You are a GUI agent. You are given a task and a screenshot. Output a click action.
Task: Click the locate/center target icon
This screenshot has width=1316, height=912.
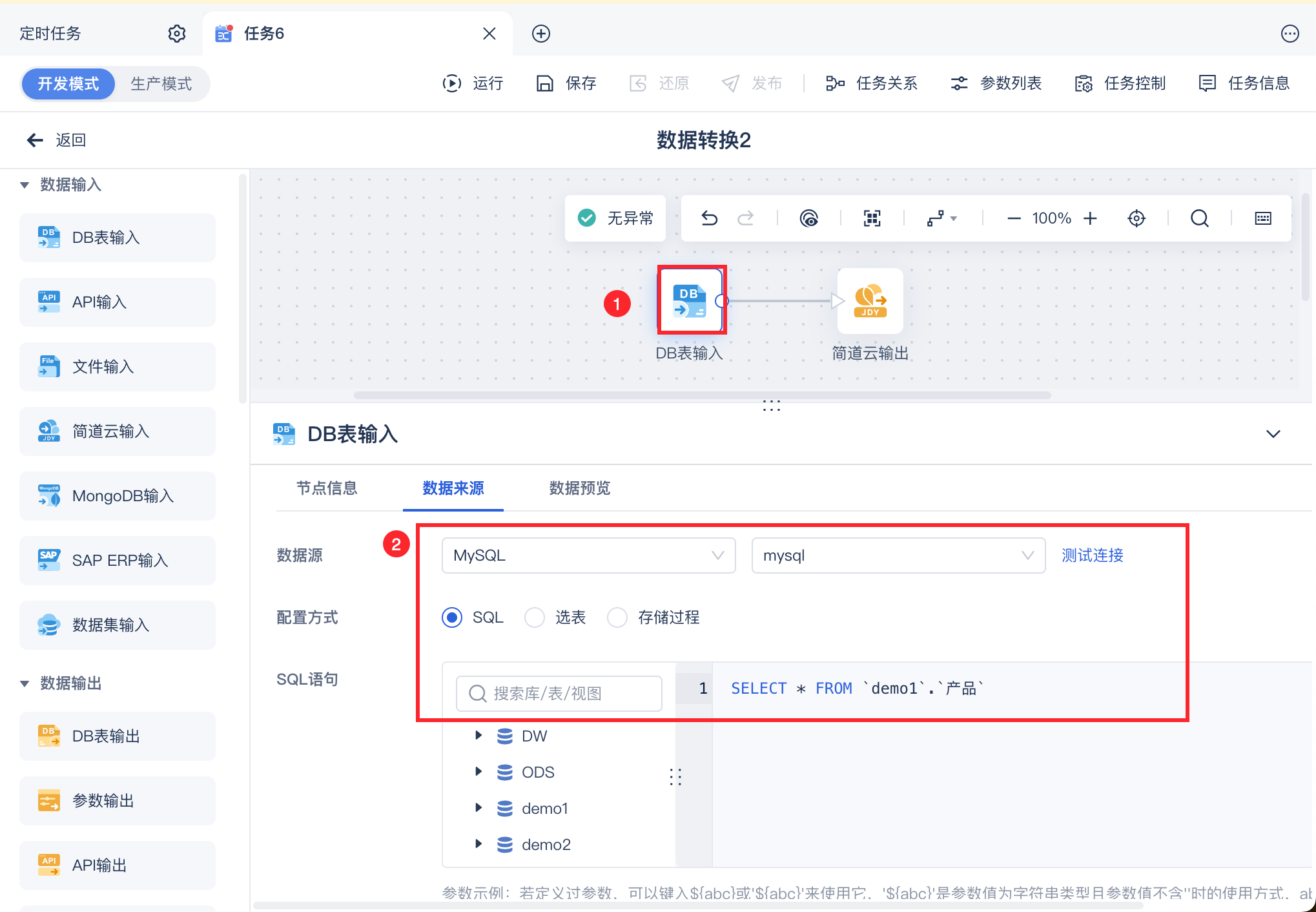point(1136,218)
